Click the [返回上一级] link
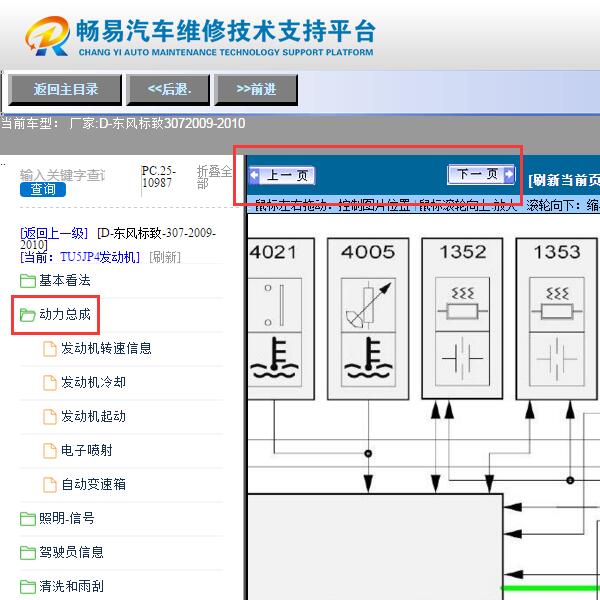Screen dimensions: 600x600 [x=54, y=233]
